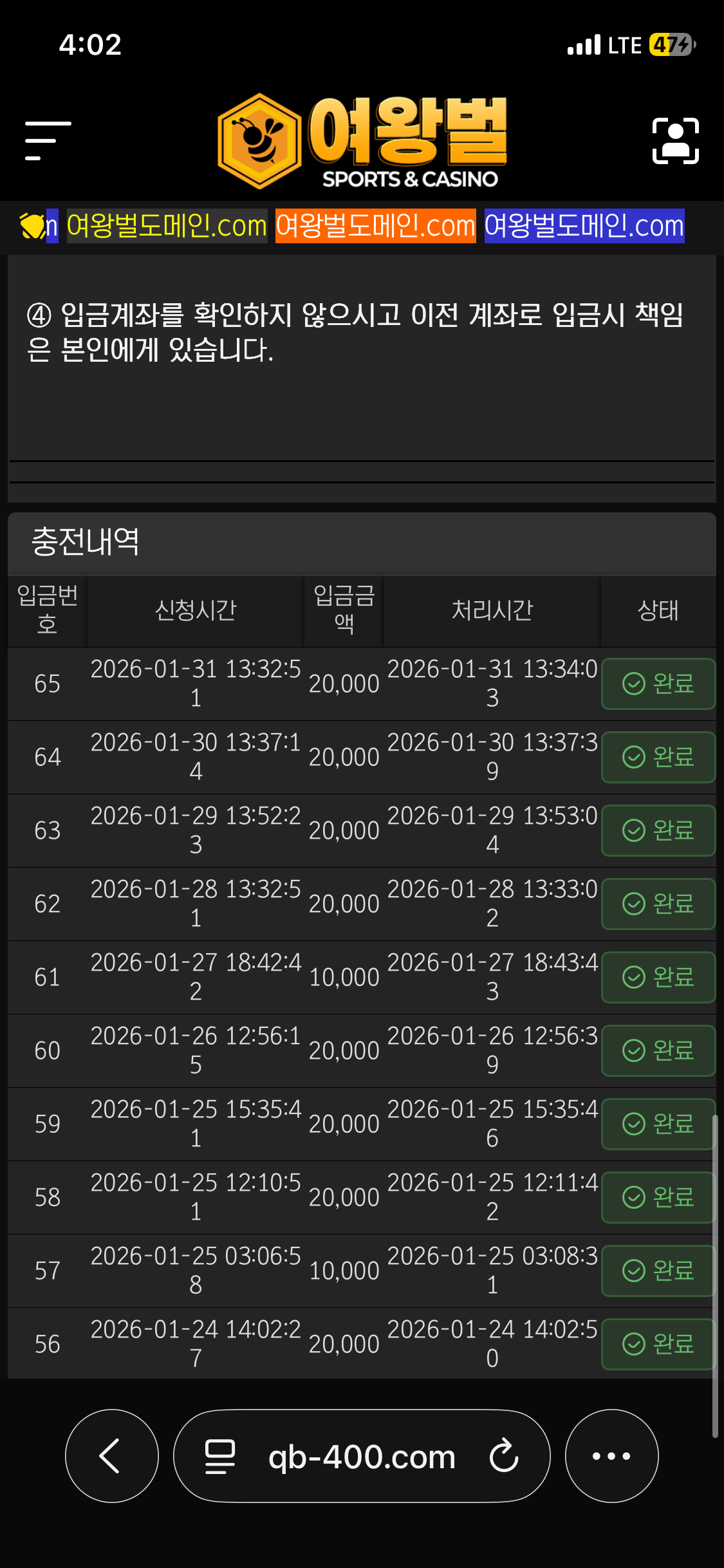The image size is (724, 1568).
Task: Click 완료 status button for deposit 65
Action: (658, 684)
